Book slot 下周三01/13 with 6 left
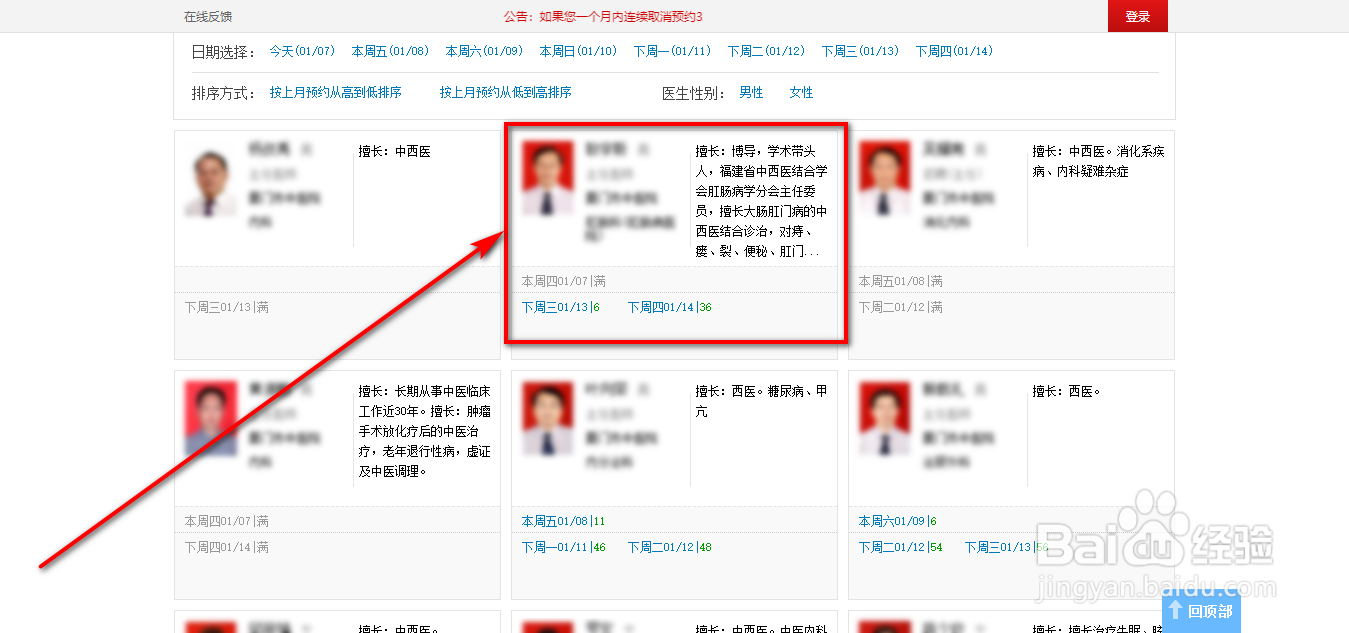Image resolution: width=1349 pixels, height=633 pixels. coord(561,307)
